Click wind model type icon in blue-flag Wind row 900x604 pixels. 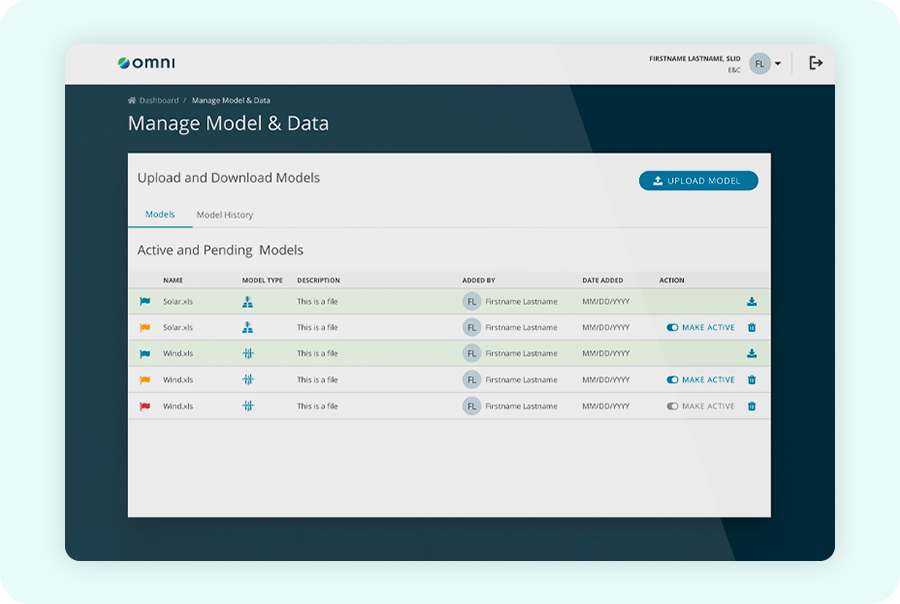(x=248, y=354)
